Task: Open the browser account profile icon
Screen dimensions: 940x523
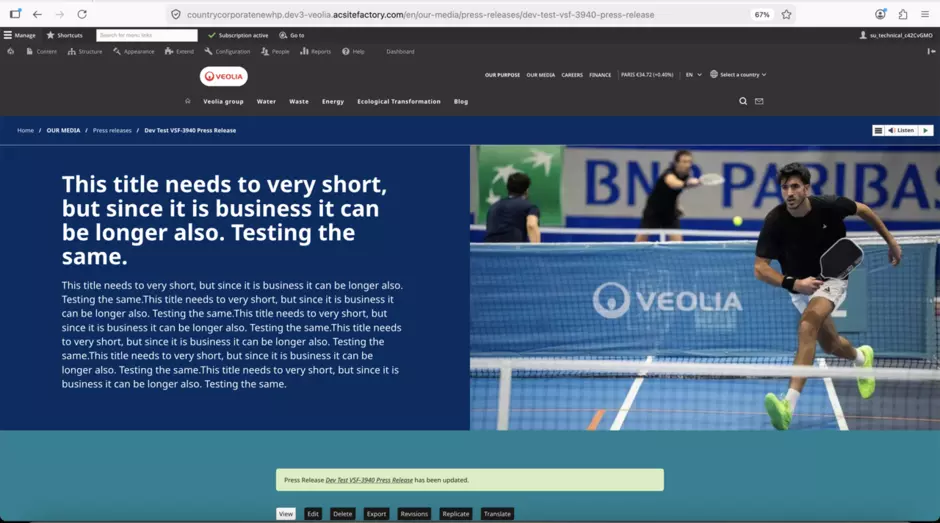Action: tap(880, 14)
